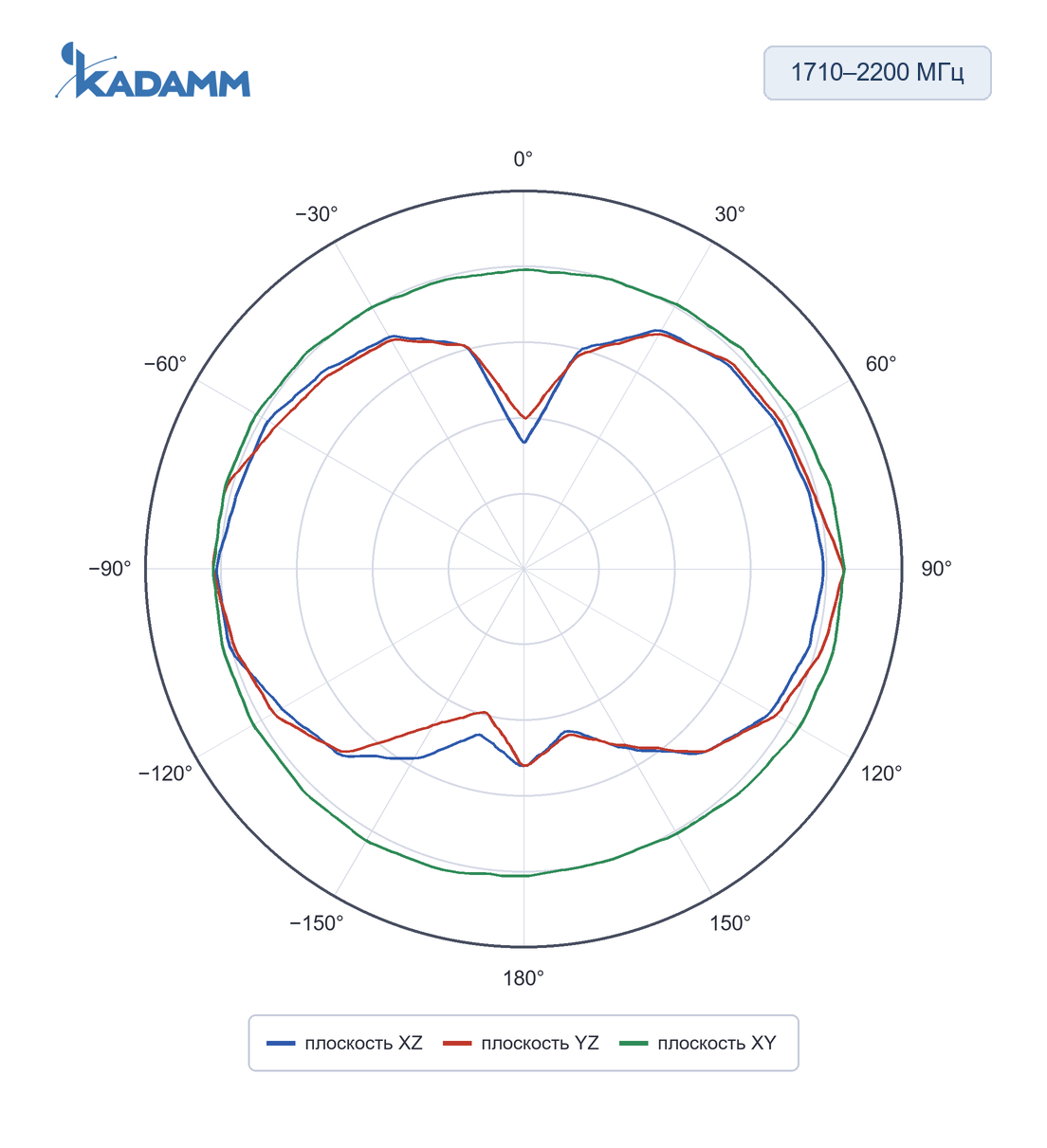Click the 0° angle label
The image size is (1047, 1148).
coord(523,159)
